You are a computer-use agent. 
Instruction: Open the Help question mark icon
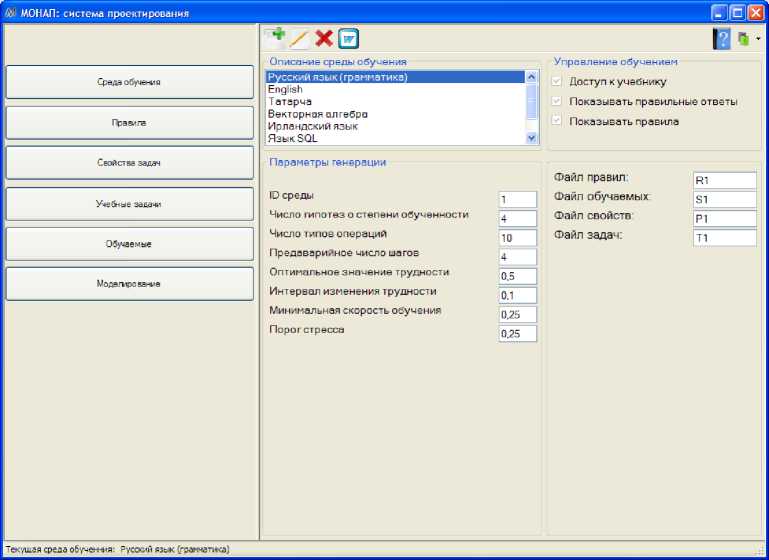[721, 39]
